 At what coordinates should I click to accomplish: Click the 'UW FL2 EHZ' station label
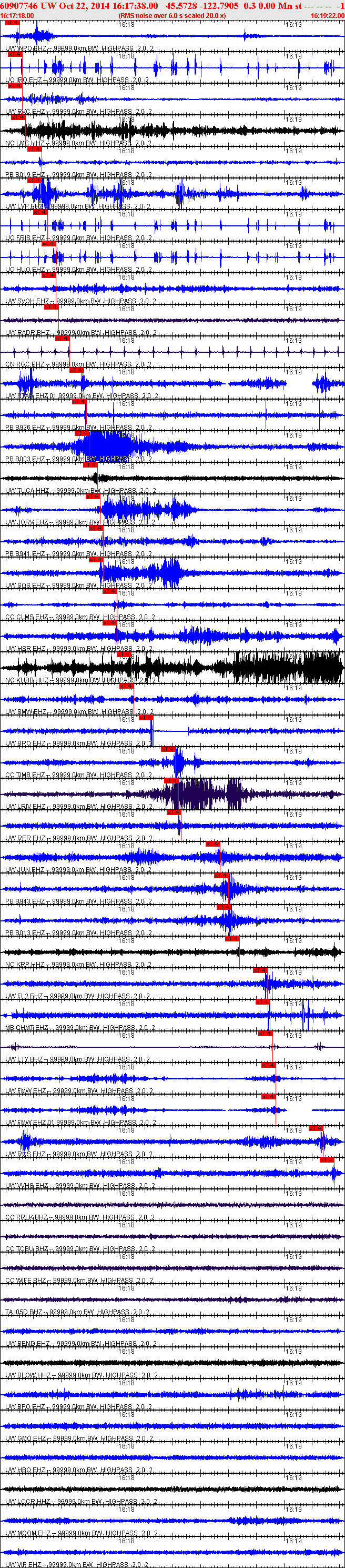(x=24, y=996)
